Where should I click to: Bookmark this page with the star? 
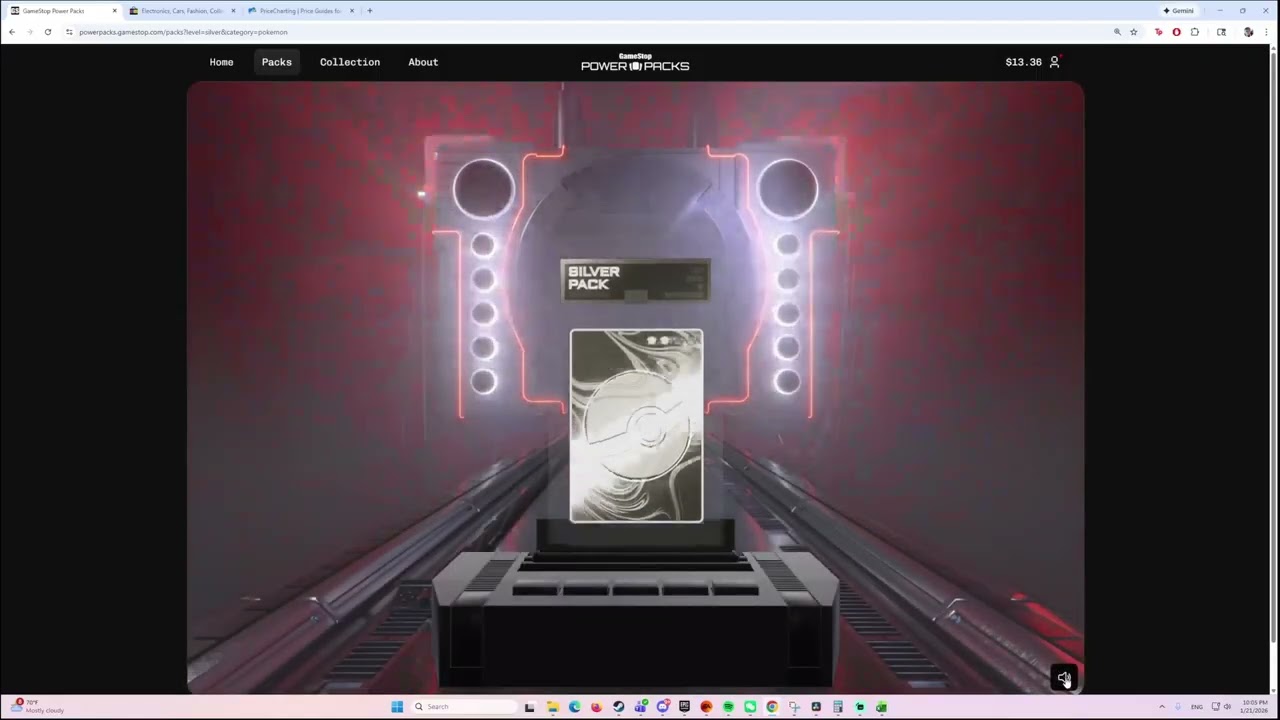coord(1134,32)
